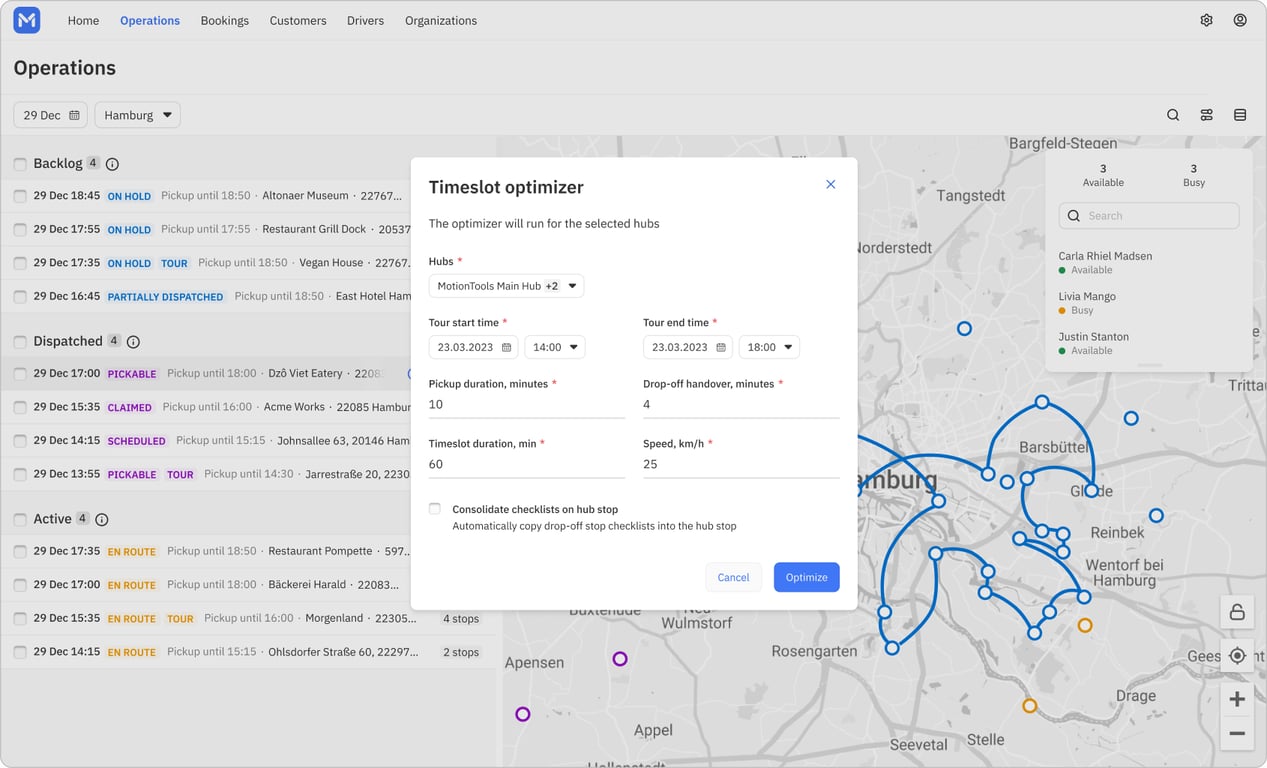Click the orange map marker near Drage

click(x=1029, y=705)
